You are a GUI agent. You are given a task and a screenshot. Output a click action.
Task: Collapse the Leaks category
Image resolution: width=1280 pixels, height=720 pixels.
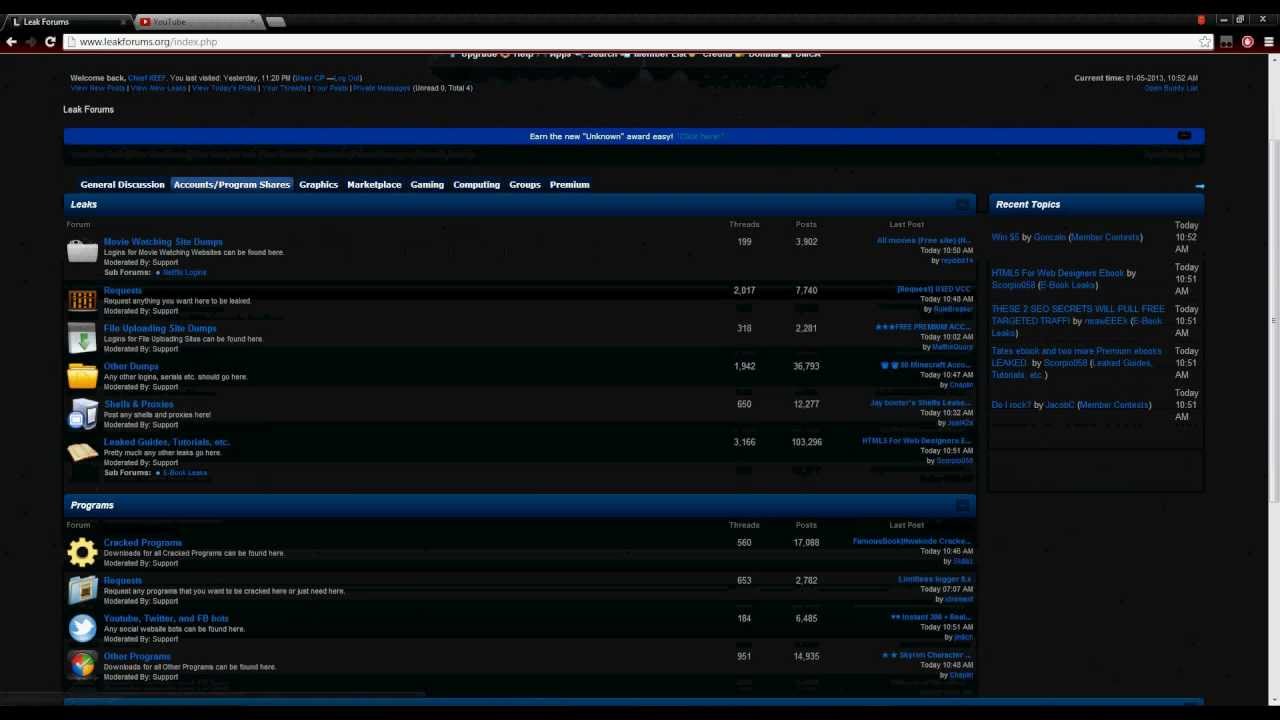point(962,204)
